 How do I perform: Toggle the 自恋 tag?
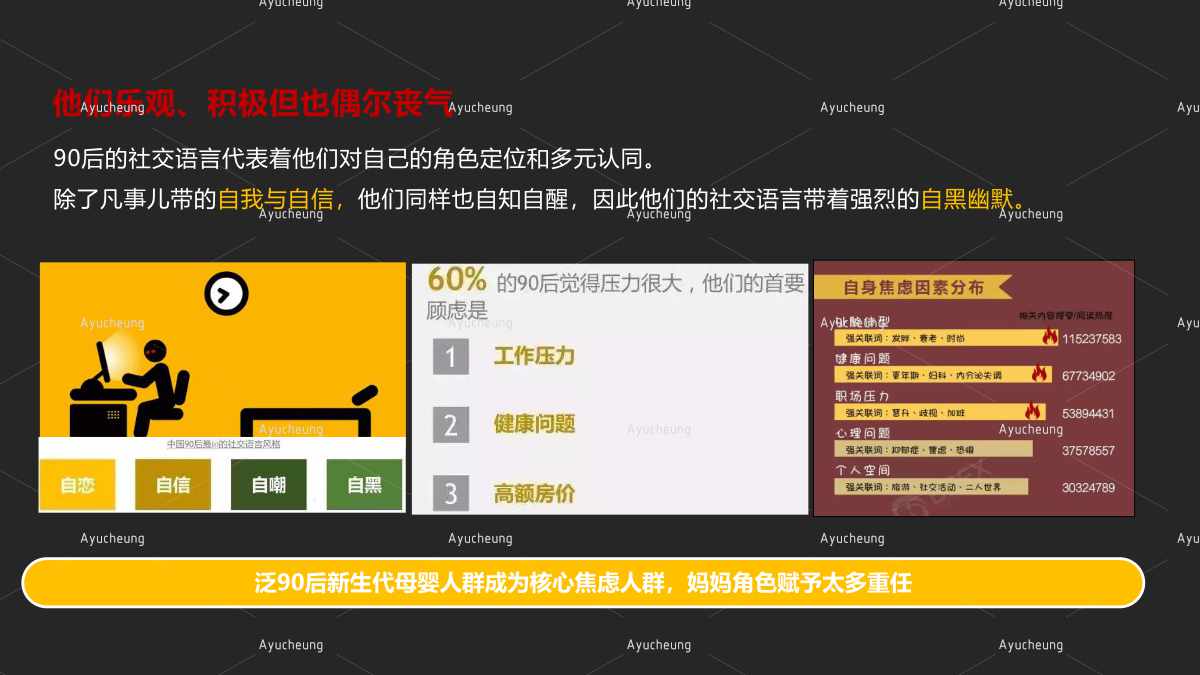(78, 484)
